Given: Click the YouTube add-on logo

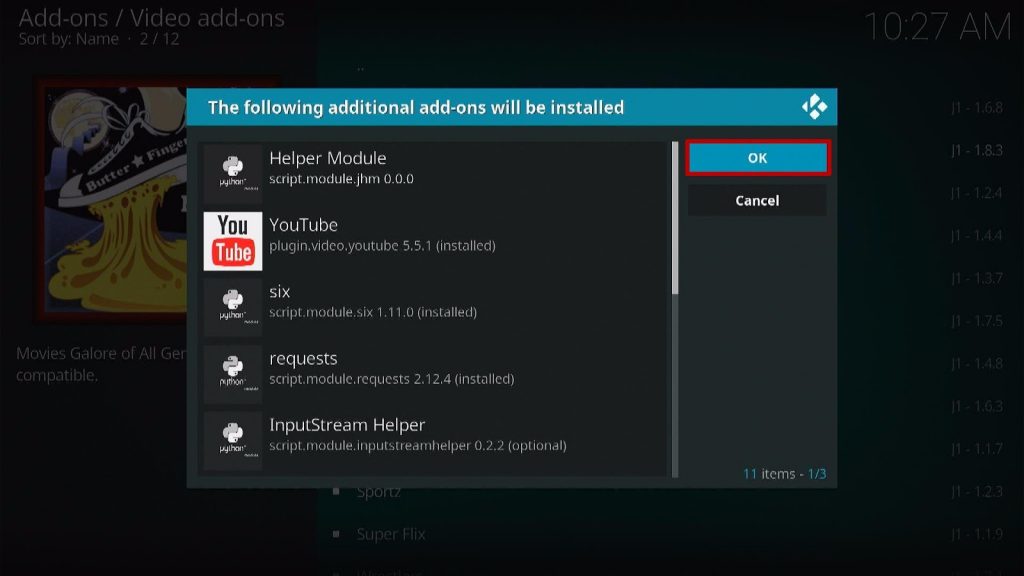Looking at the screenshot, I should click(232, 241).
